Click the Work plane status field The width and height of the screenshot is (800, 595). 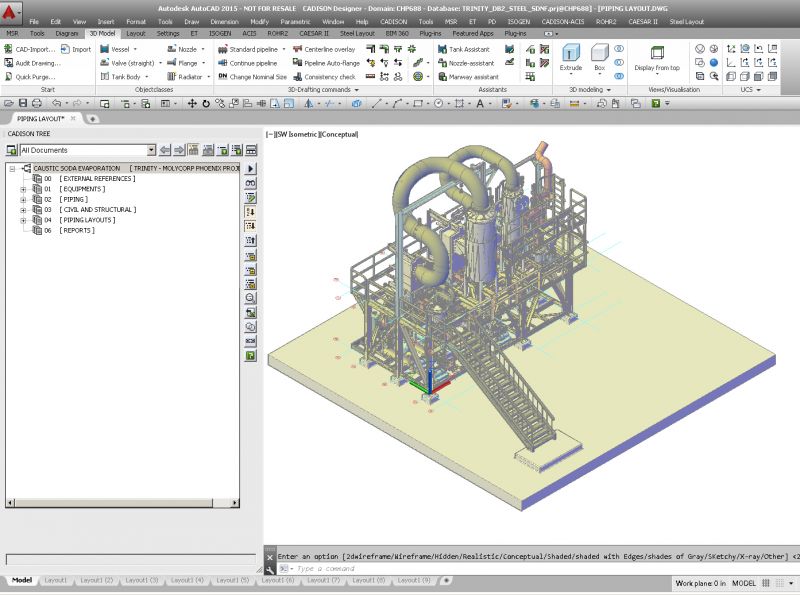coord(700,583)
